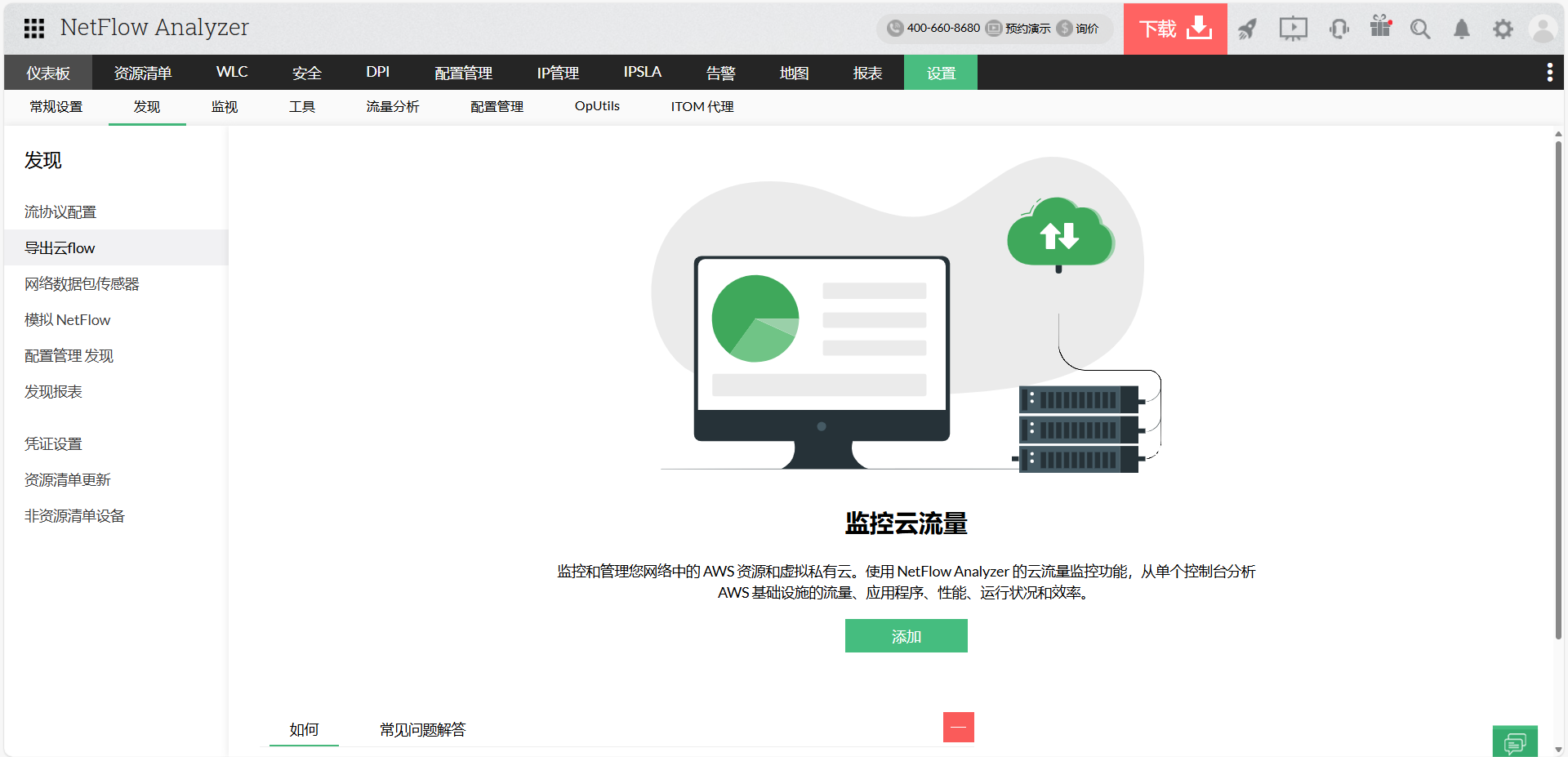The width and height of the screenshot is (1568, 757).
Task: Click the vertical page scrollbar
Action: tap(1558, 390)
